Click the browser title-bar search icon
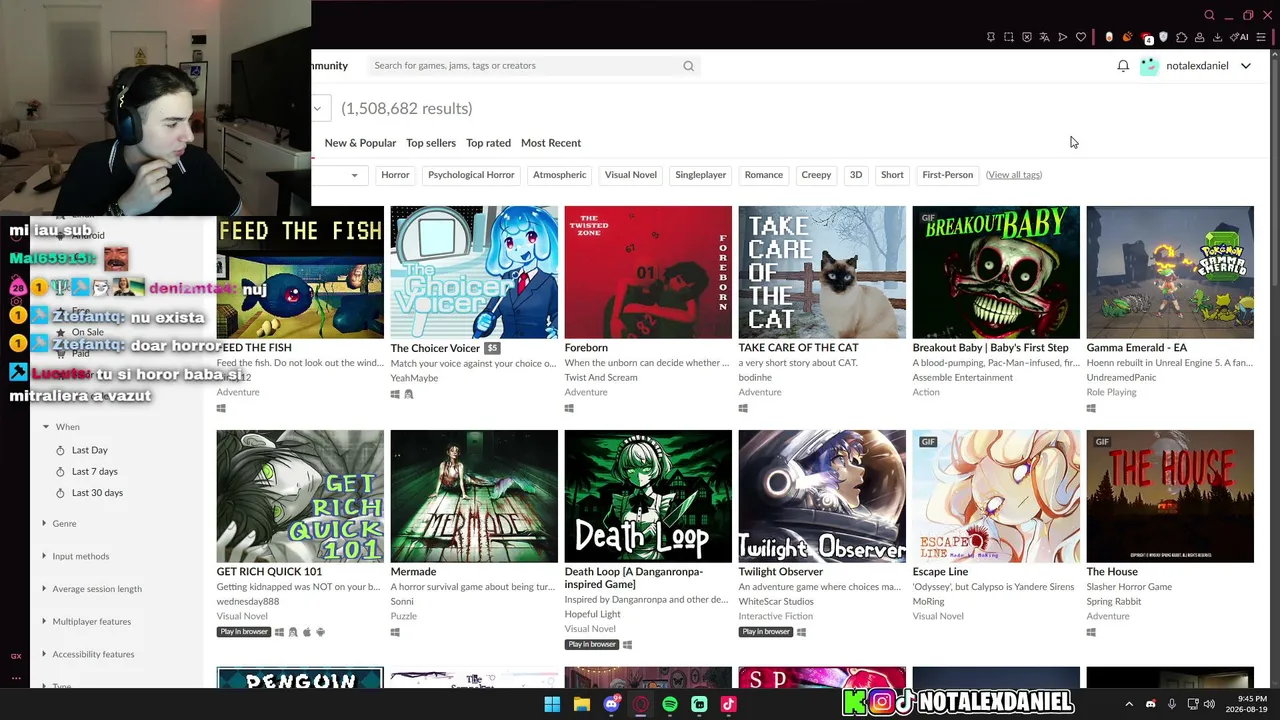 point(1209,15)
